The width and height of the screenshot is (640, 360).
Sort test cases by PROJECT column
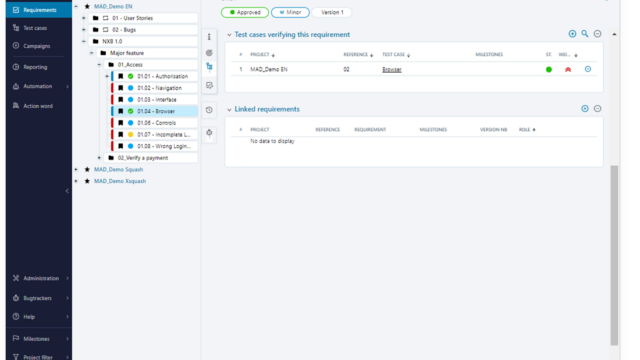click(x=262, y=54)
